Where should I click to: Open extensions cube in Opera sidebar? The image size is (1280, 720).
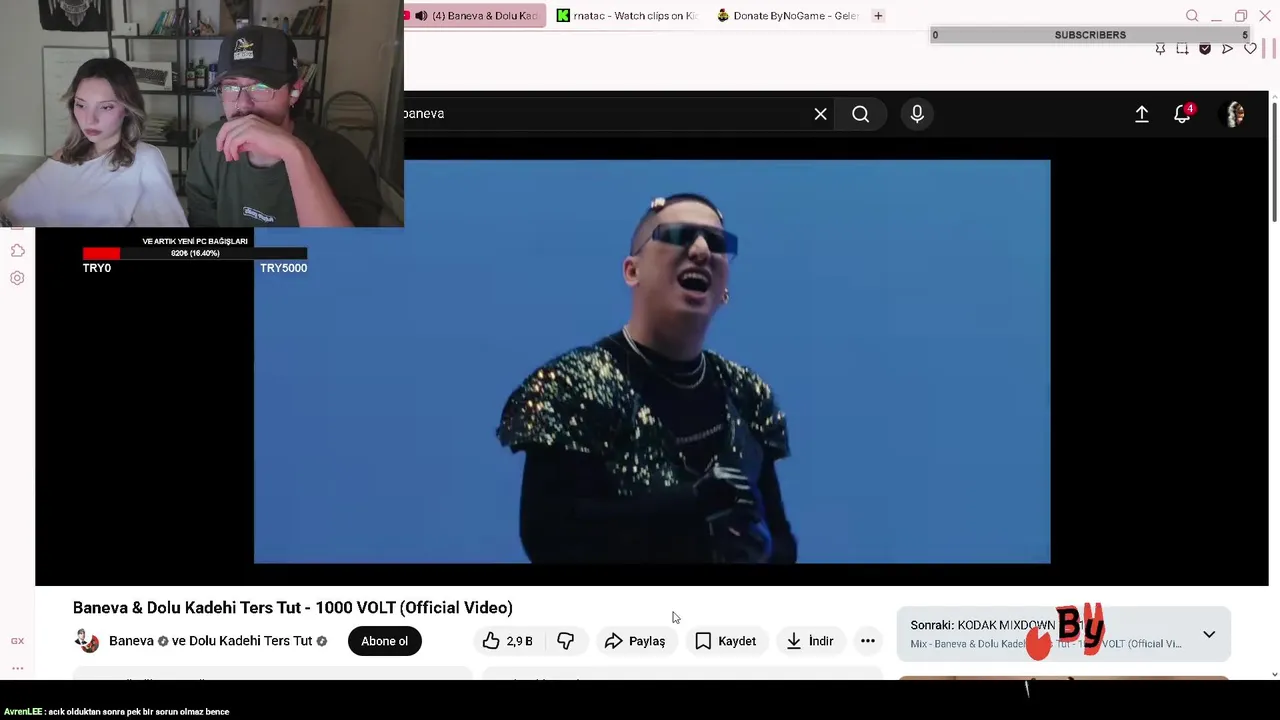click(17, 250)
